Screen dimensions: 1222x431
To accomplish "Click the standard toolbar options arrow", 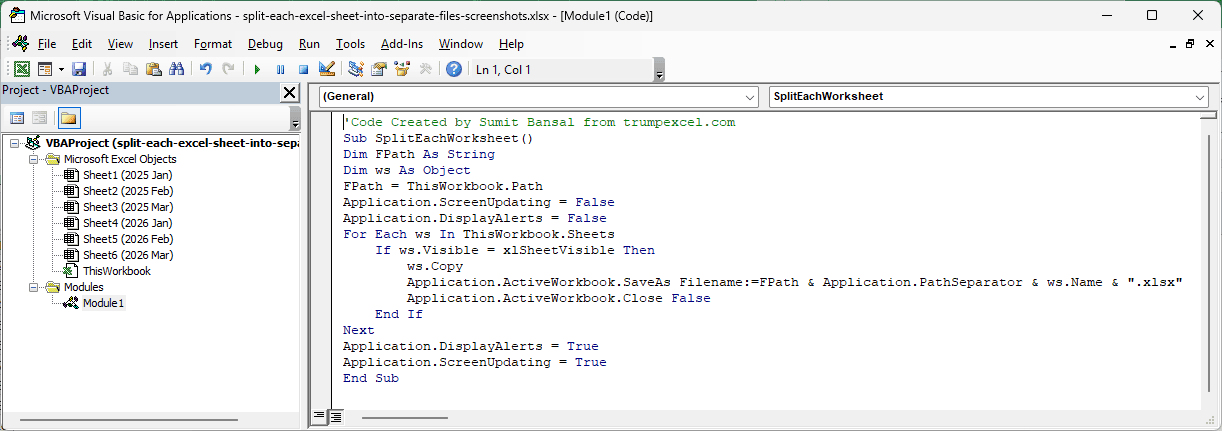I will click(659, 70).
